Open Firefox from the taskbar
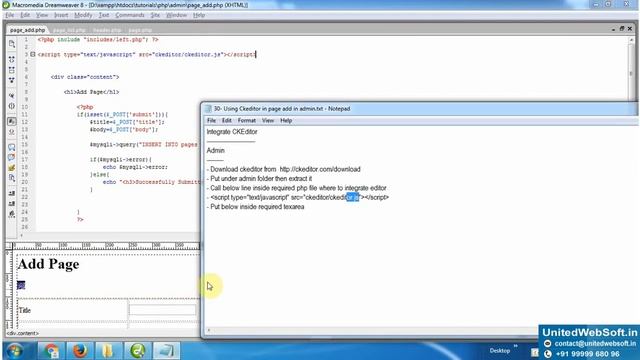This screenshot has width=640, height=360. coord(80,351)
